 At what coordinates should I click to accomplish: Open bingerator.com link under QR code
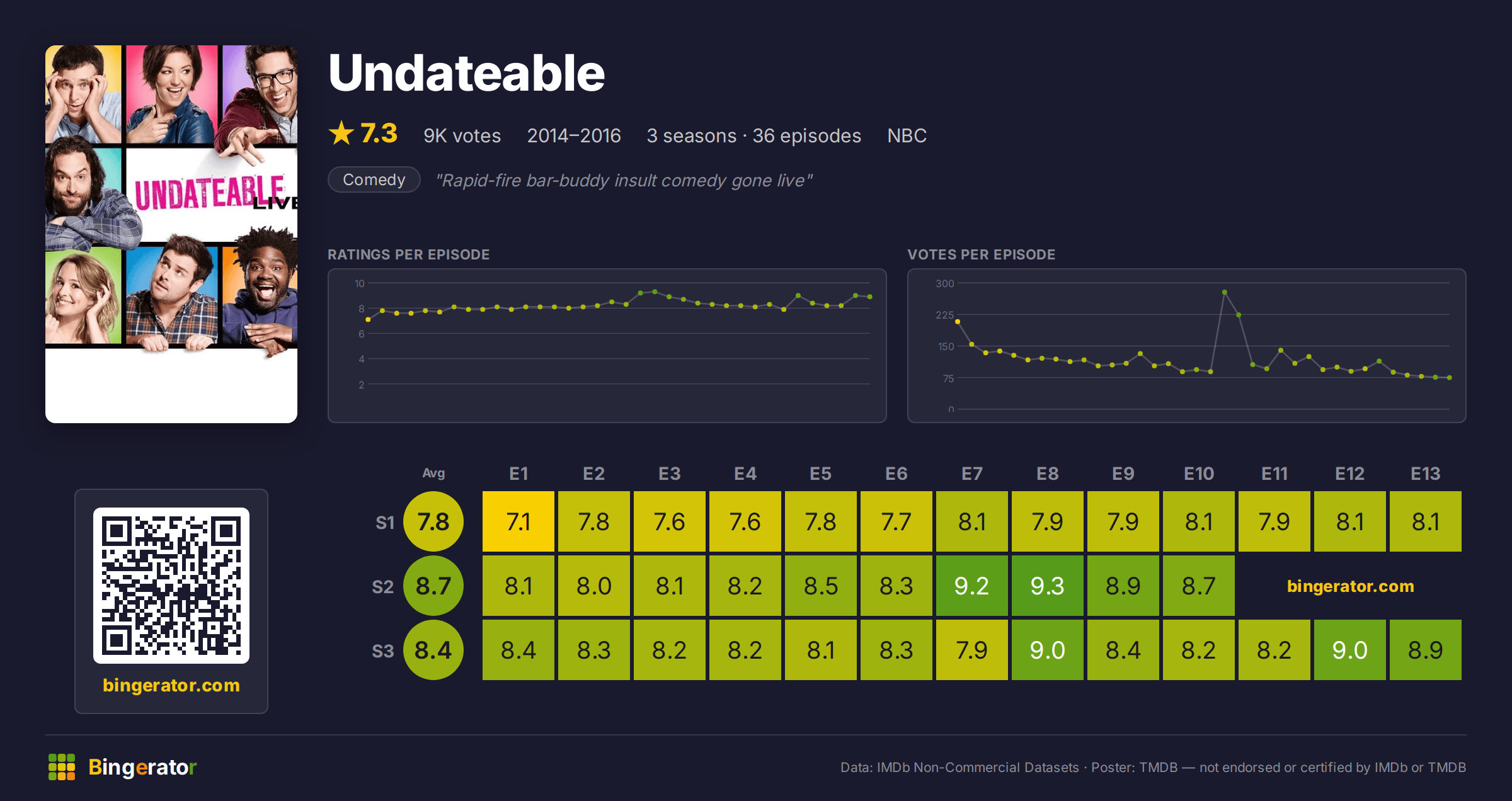[x=171, y=685]
